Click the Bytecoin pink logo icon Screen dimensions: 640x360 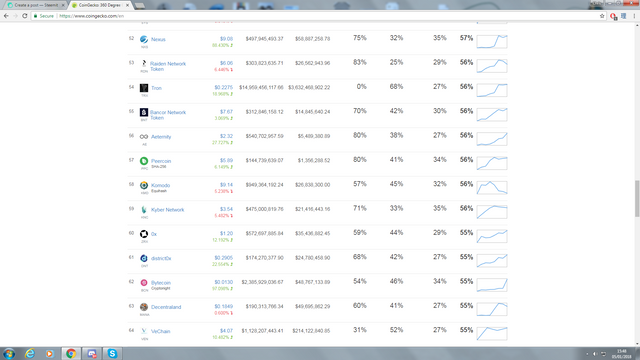click(144, 282)
